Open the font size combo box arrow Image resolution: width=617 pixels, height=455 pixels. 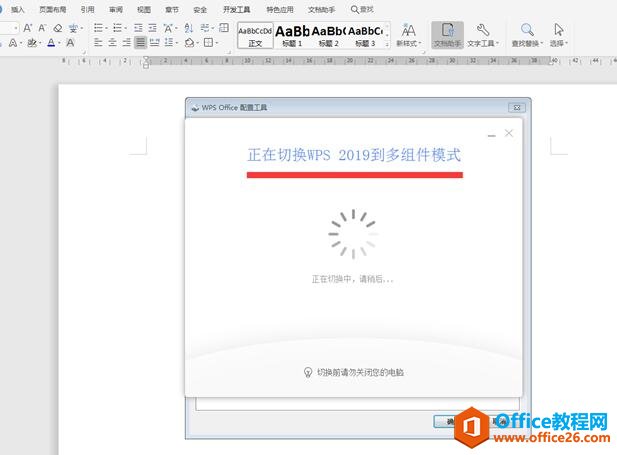pos(16,28)
